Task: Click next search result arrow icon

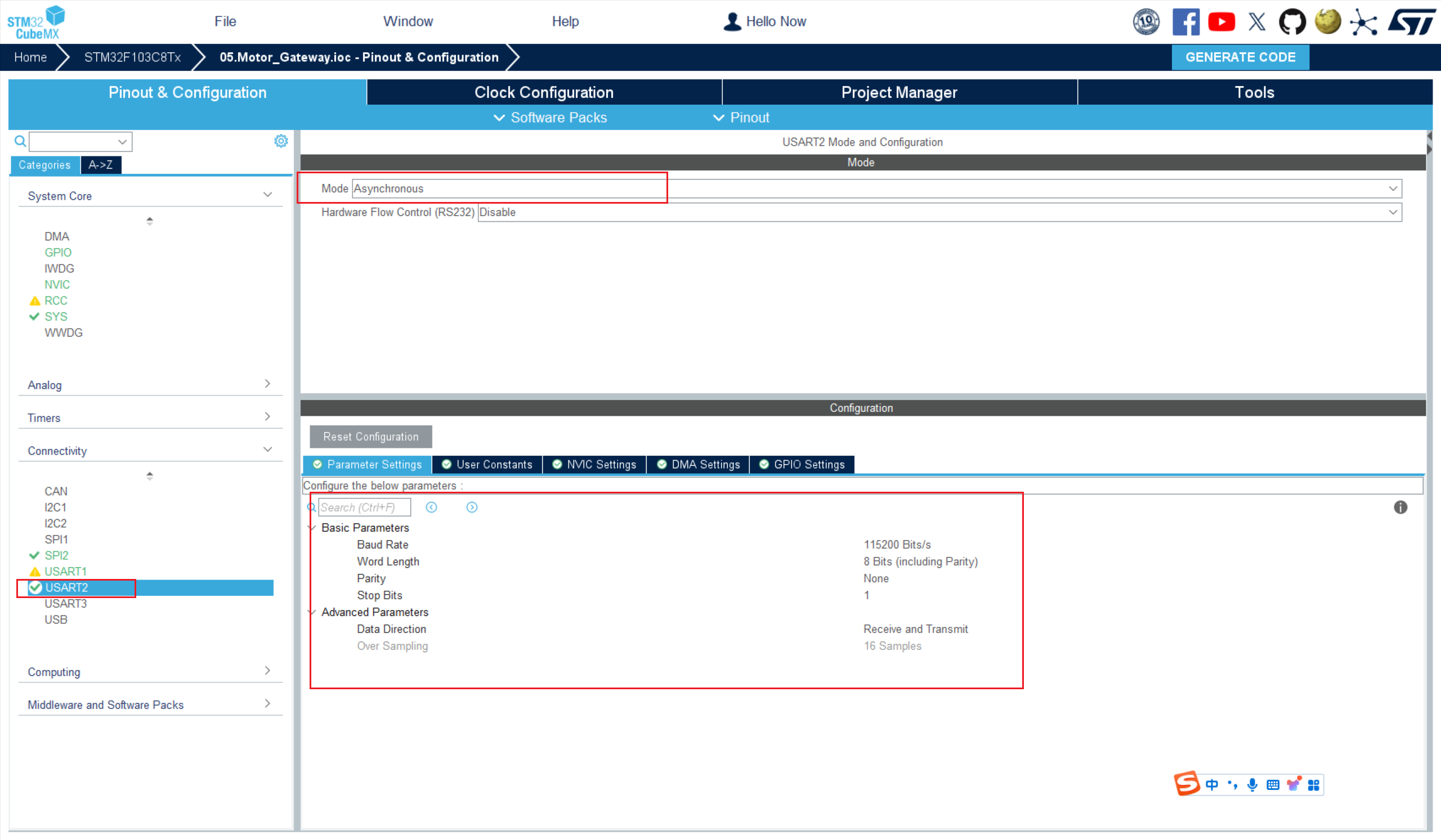Action: coord(471,507)
